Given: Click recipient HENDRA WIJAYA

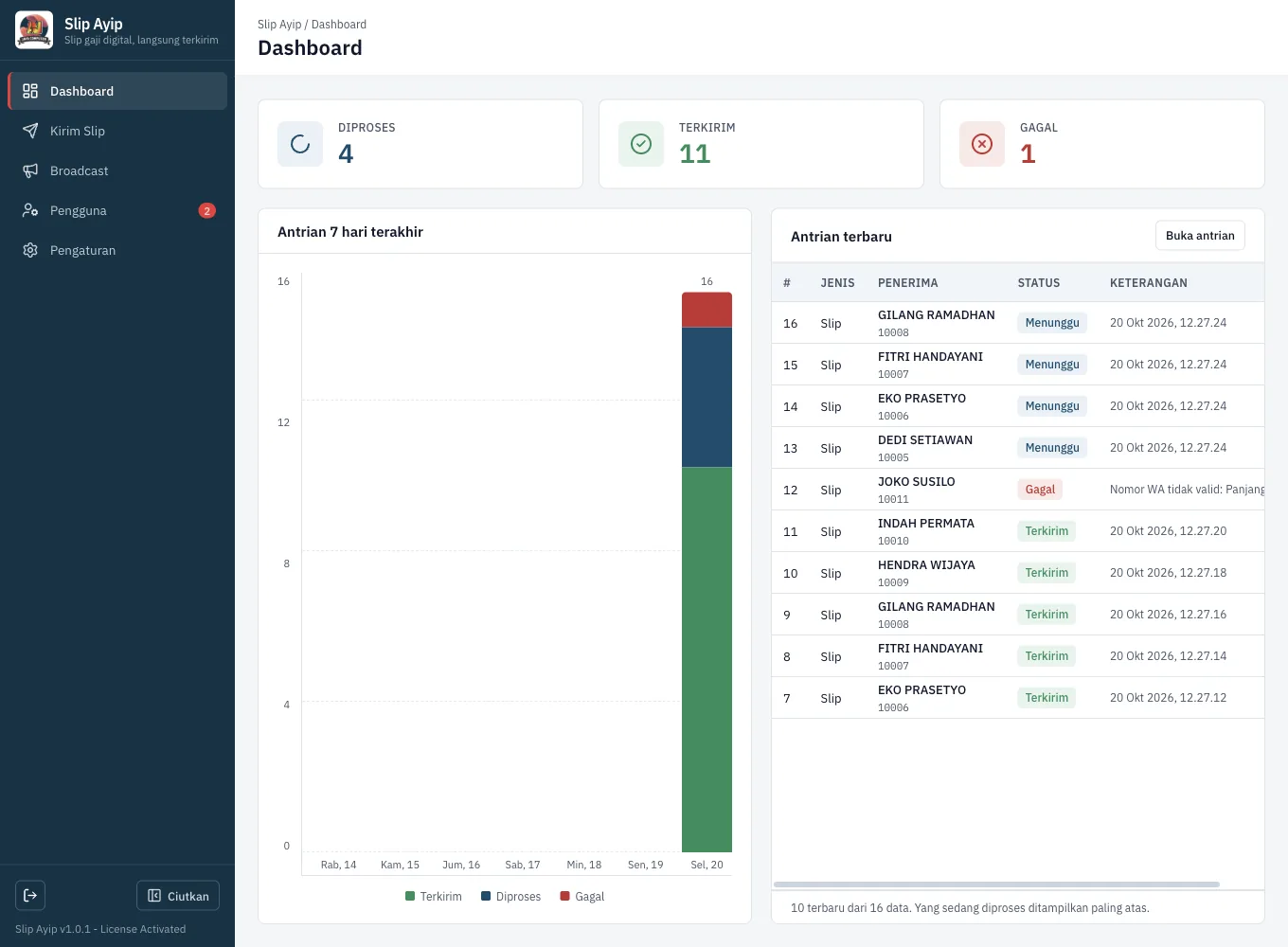Looking at the screenshot, I should coord(926,565).
